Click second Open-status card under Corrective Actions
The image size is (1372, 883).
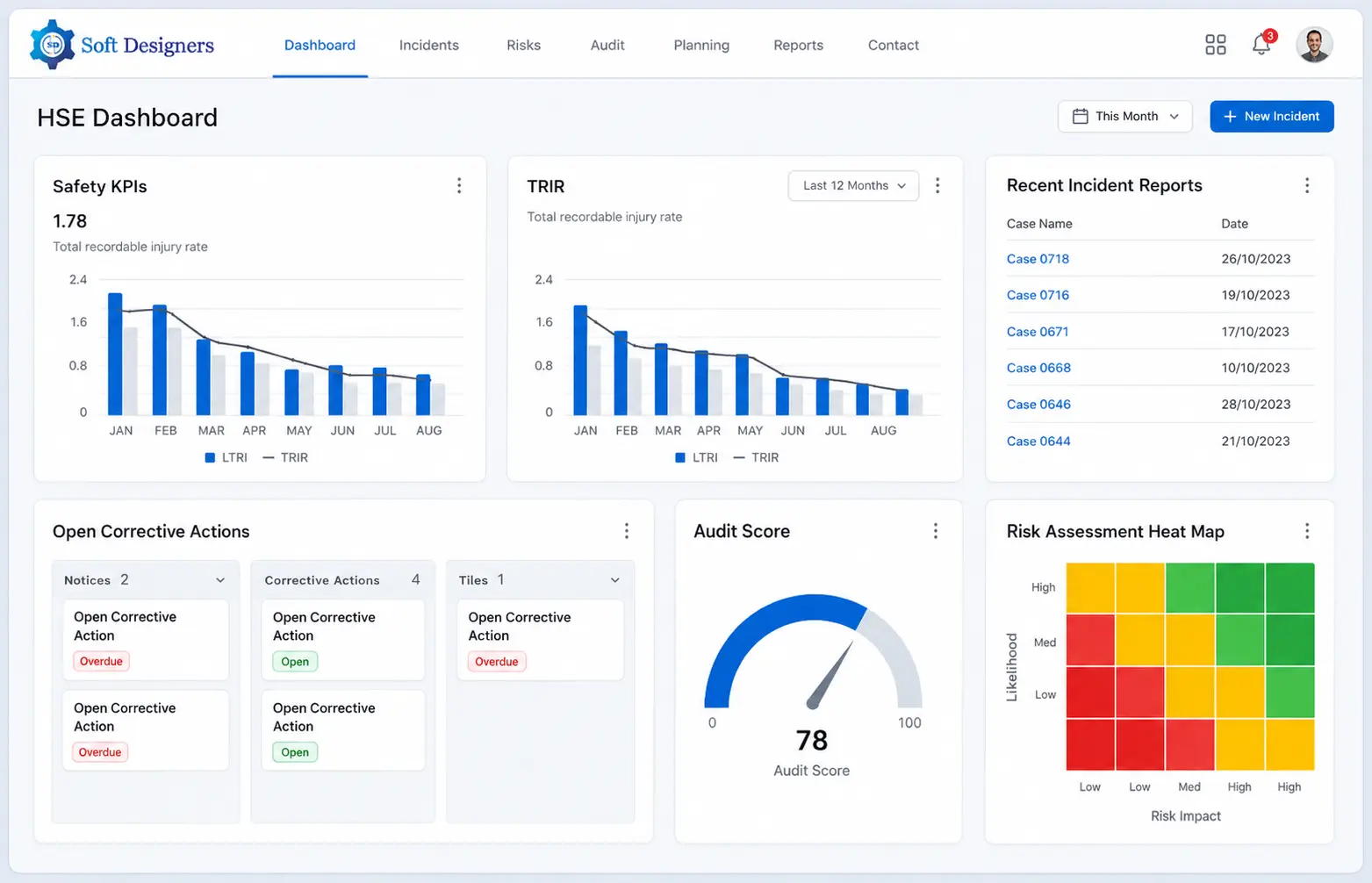tap(343, 730)
